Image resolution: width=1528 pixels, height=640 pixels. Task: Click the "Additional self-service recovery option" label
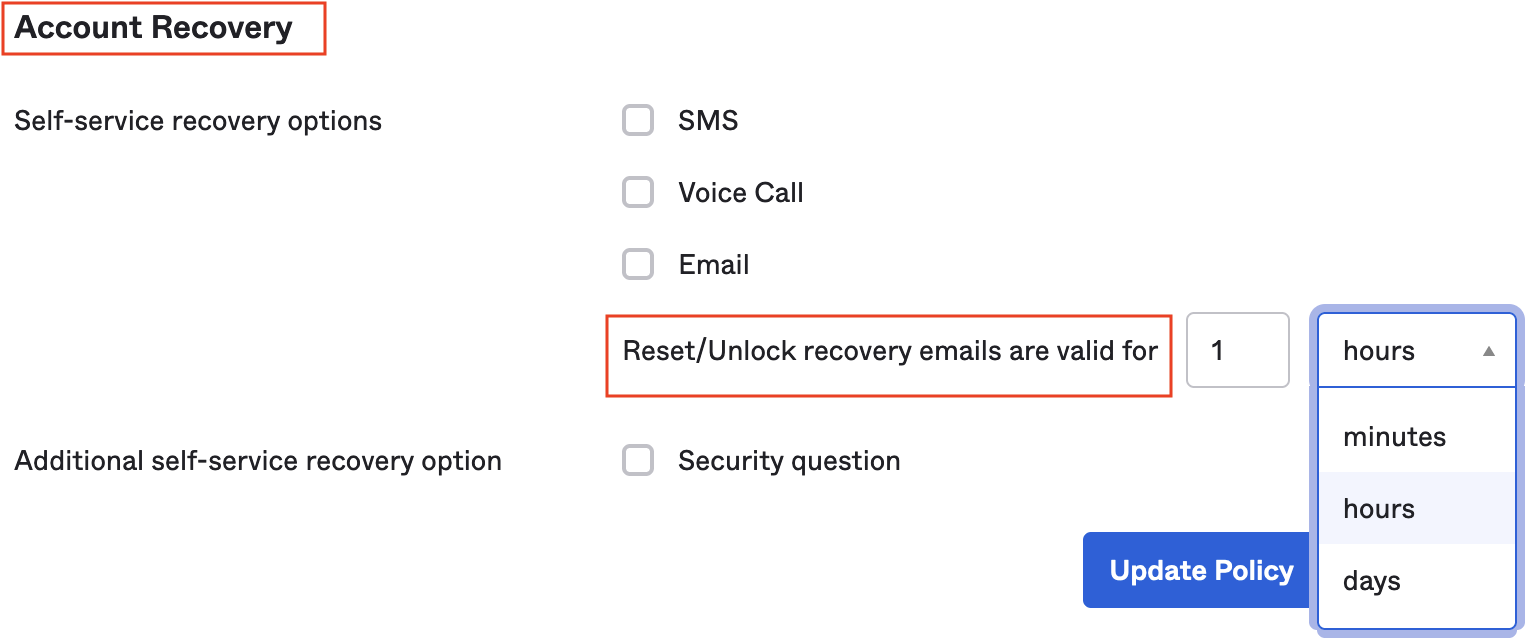(x=257, y=460)
